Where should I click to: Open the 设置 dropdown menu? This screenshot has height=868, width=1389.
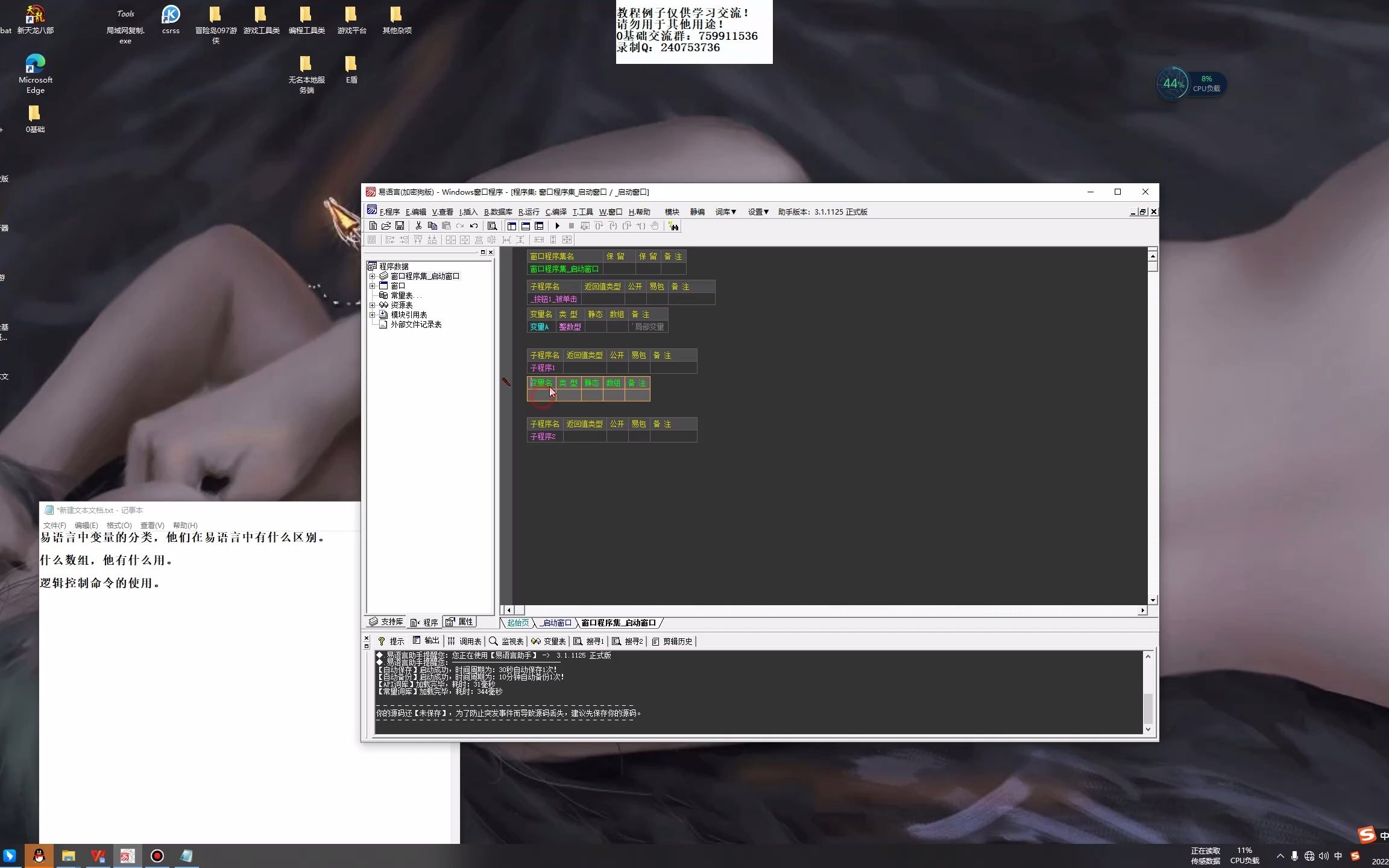tap(758, 212)
